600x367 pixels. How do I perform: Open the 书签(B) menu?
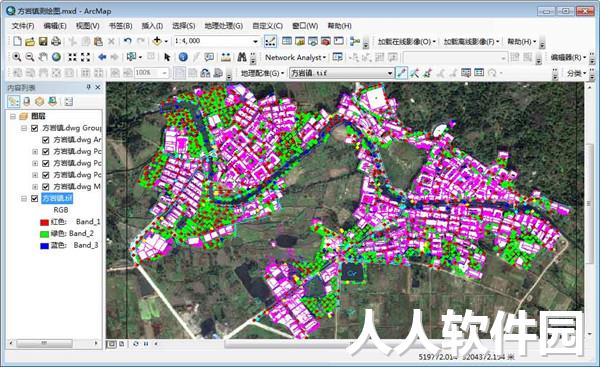(121, 26)
